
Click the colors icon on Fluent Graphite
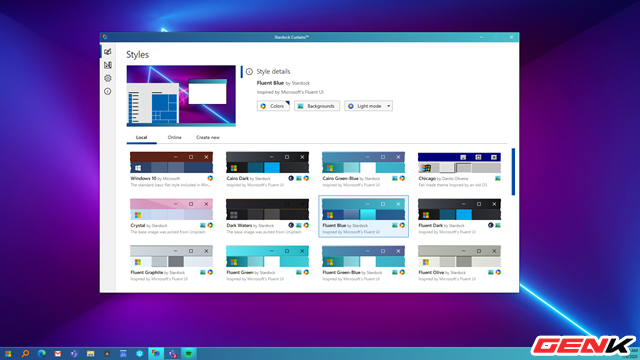coord(210,272)
